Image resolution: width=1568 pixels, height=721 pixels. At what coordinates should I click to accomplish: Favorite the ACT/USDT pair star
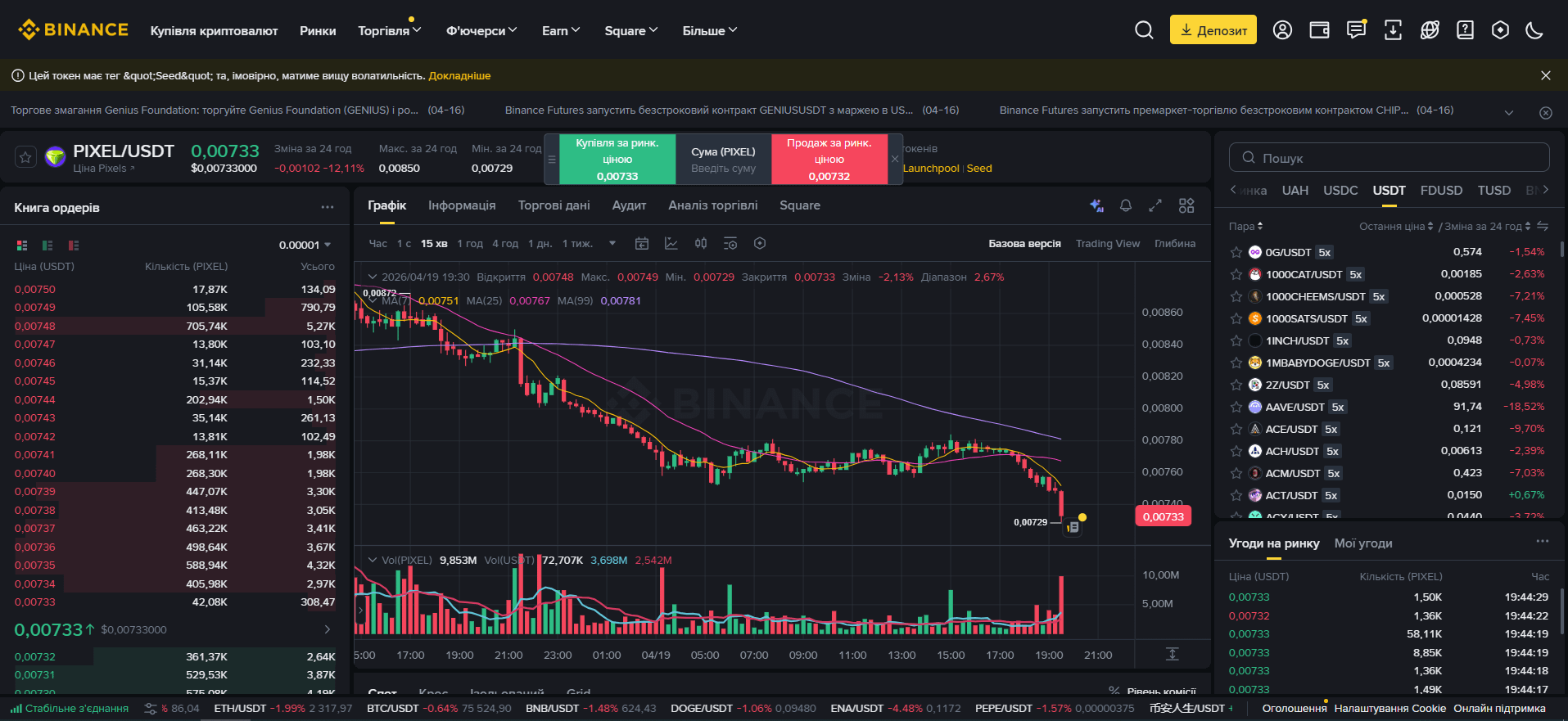pos(1236,495)
